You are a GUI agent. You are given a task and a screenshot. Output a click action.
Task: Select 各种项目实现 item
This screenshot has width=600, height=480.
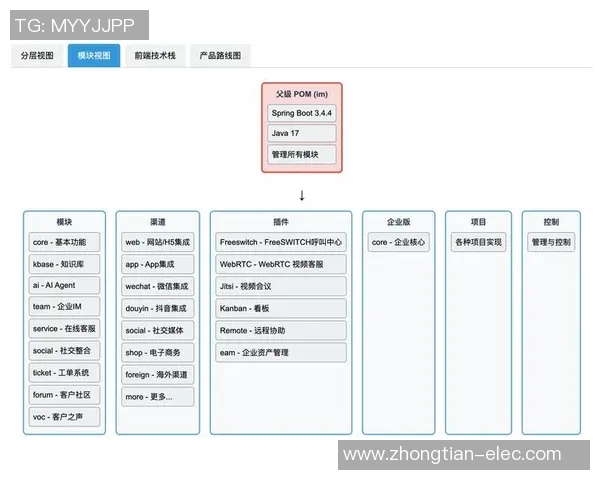point(478,242)
